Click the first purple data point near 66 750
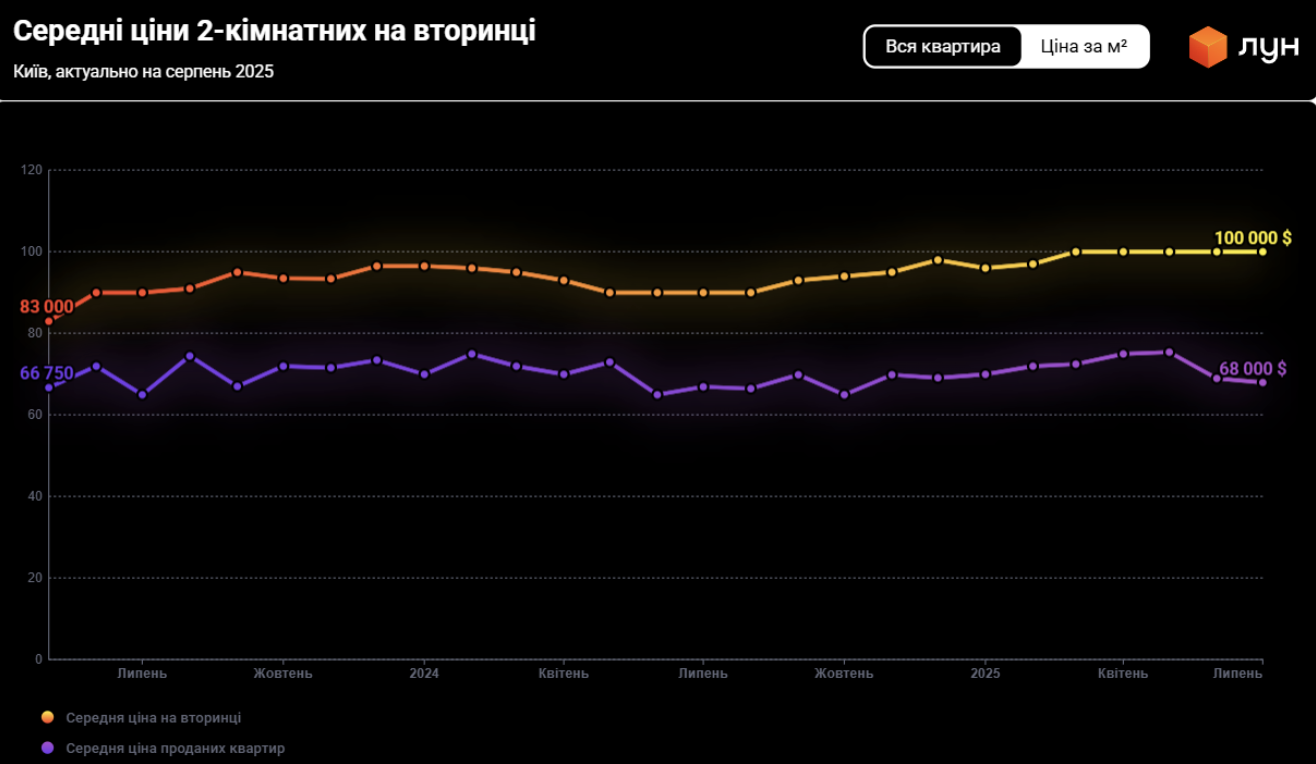This screenshot has width=1316, height=764. pyautogui.click(x=49, y=387)
